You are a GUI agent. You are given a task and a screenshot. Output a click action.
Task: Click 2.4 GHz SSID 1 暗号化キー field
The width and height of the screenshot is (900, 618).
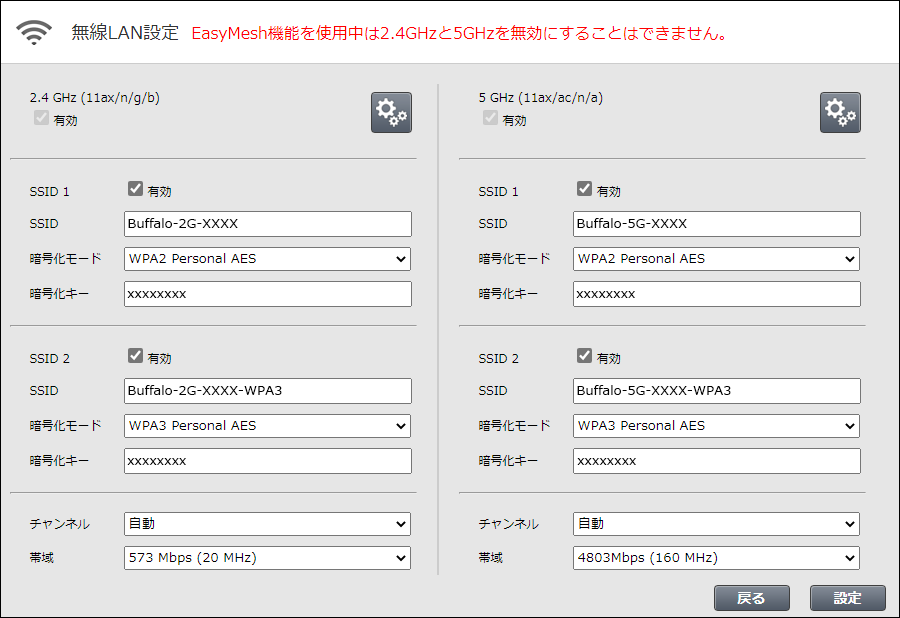pyautogui.click(x=267, y=294)
